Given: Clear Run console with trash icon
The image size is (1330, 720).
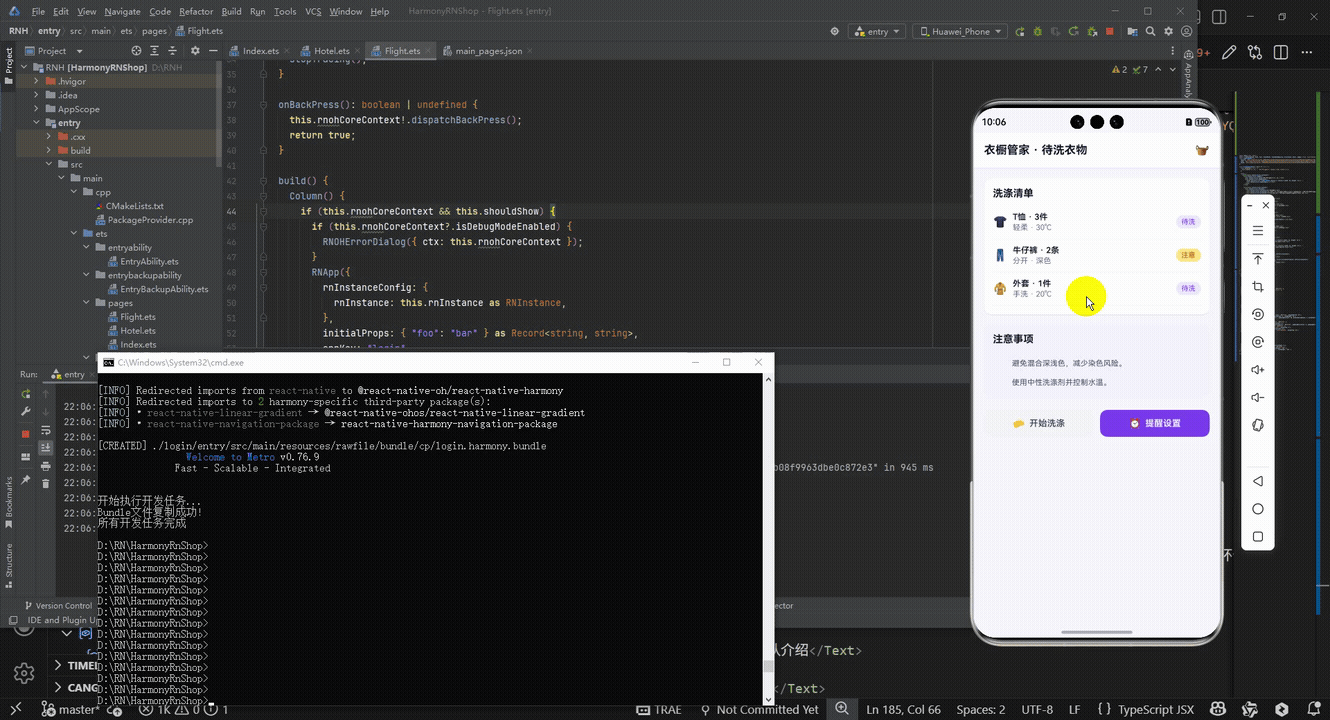Looking at the screenshot, I should tap(46, 484).
